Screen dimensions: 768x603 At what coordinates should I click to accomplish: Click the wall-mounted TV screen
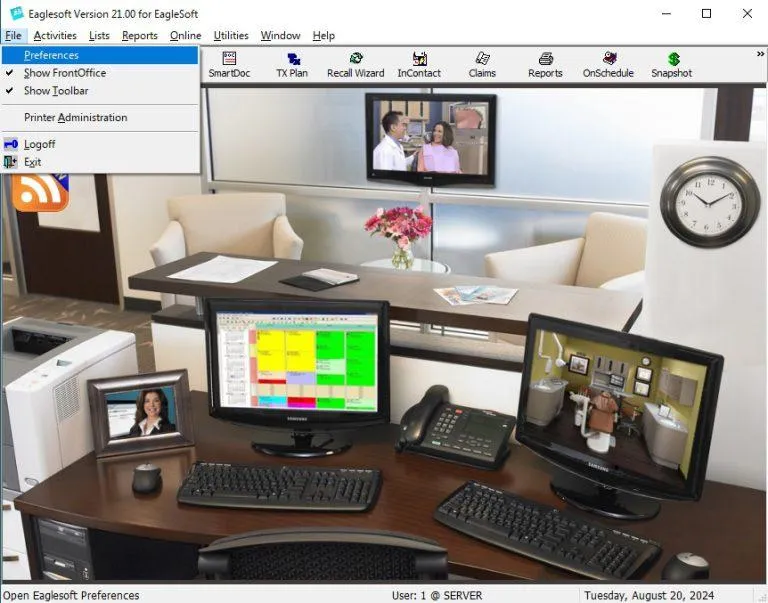tap(431, 140)
